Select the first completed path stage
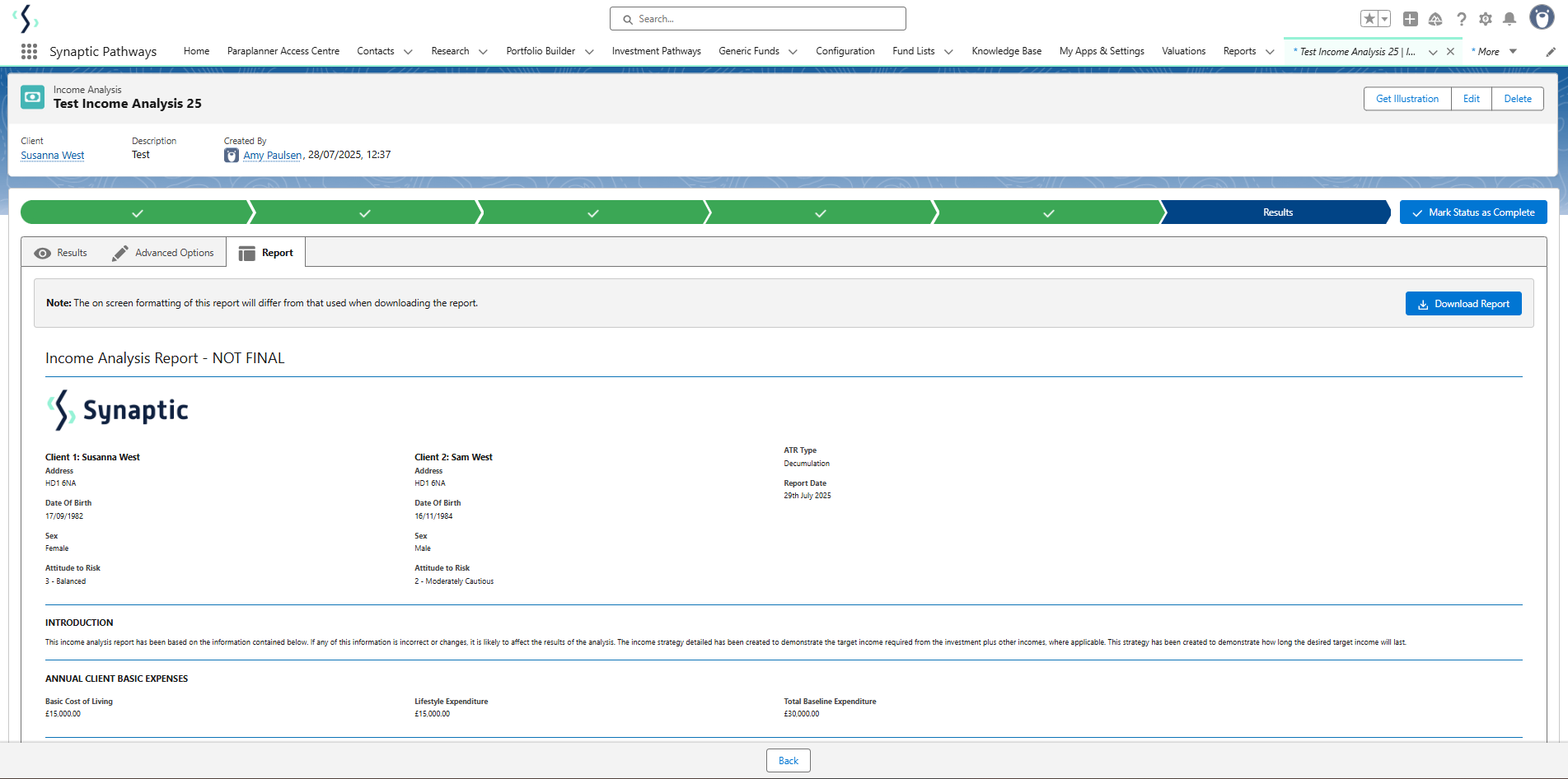 [x=137, y=212]
